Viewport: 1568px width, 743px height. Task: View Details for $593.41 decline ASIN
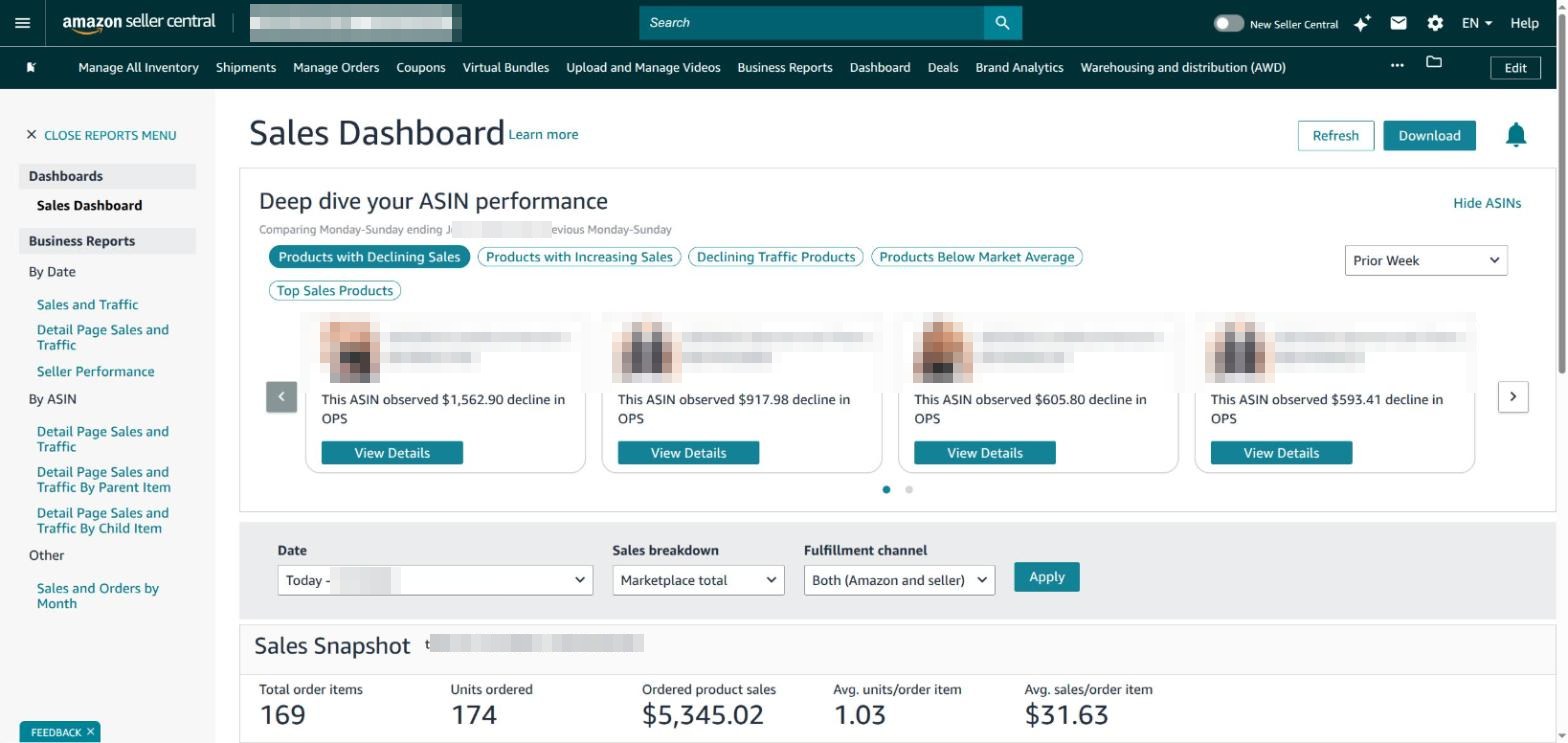click(1281, 453)
